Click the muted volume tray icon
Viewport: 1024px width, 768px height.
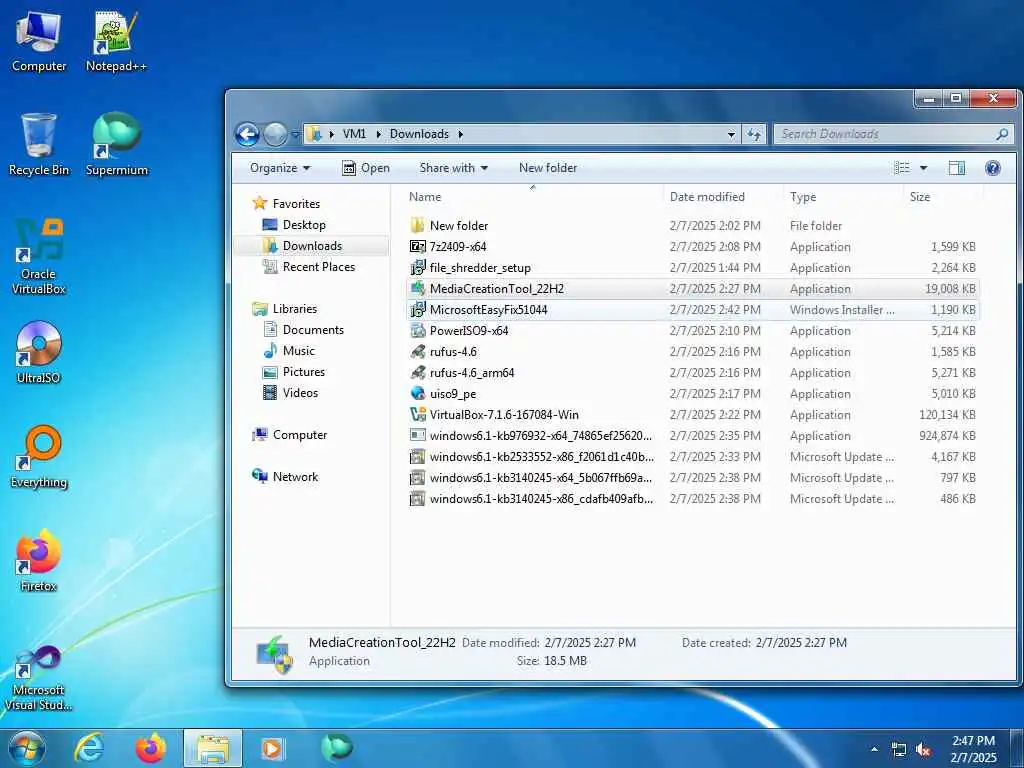pyautogui.click(x=923, y=750)
